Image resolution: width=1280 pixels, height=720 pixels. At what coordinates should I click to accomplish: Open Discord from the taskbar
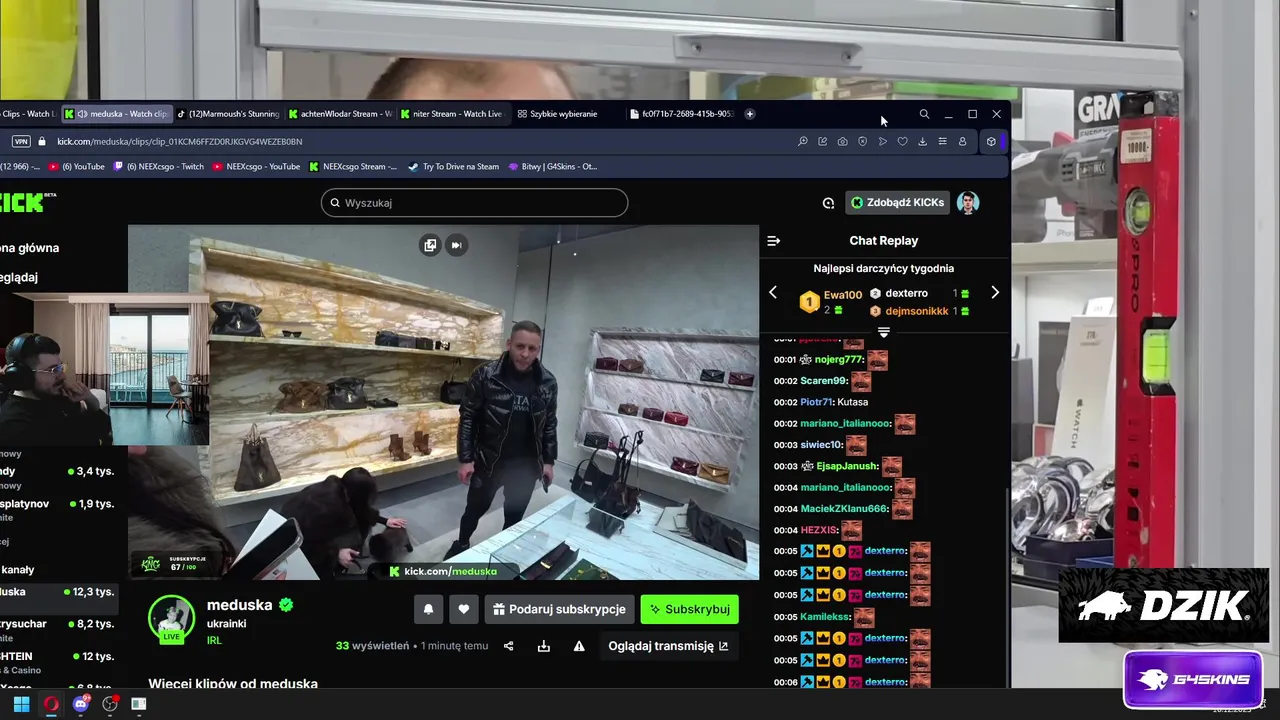click(x=81, y=704)
